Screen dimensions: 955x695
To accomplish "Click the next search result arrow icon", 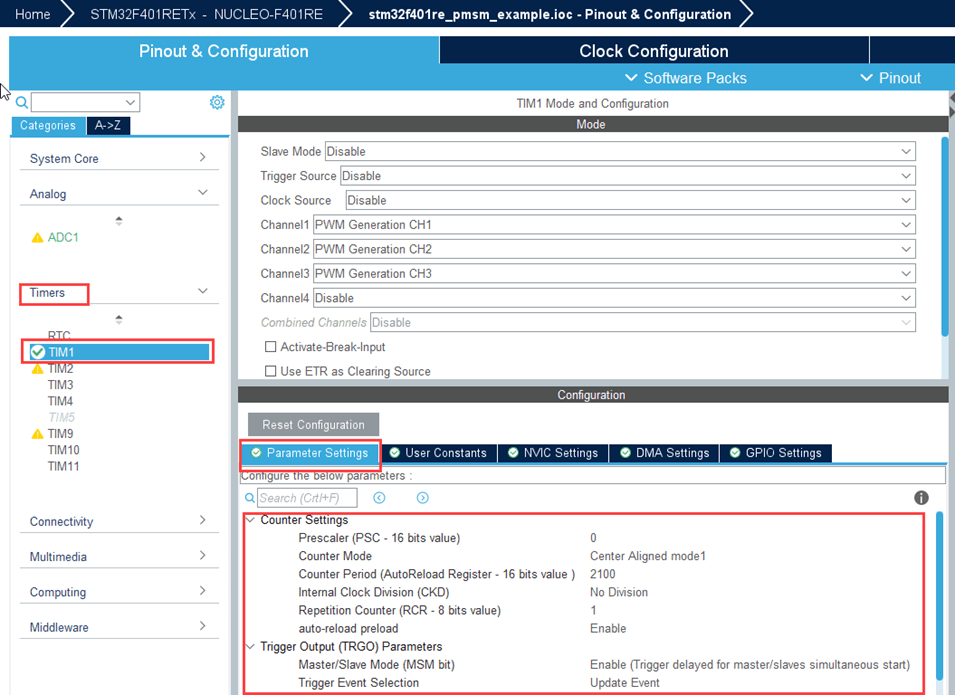I will tap(423, 498).
